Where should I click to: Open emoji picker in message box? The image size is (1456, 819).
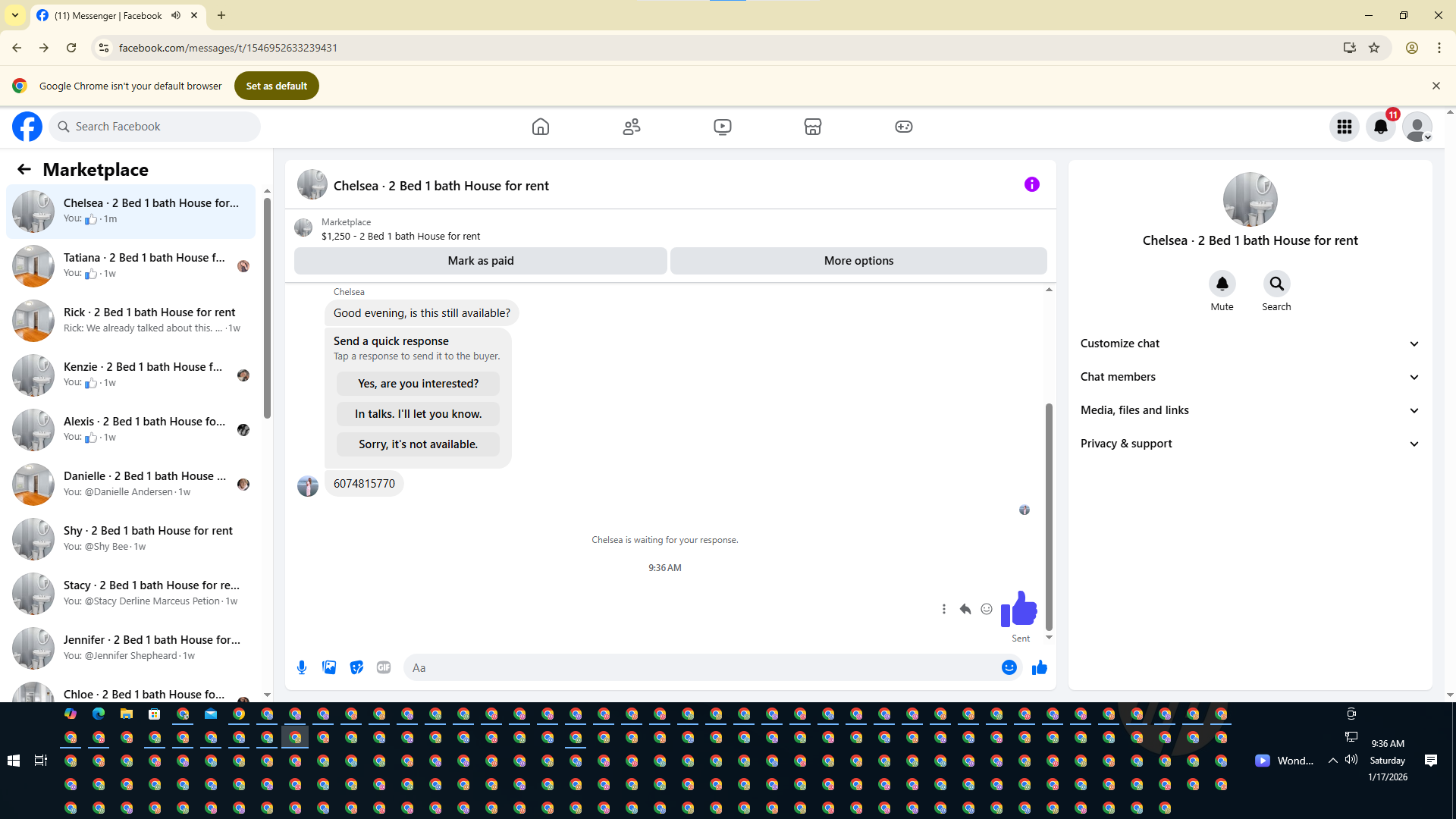[1009, 667]
